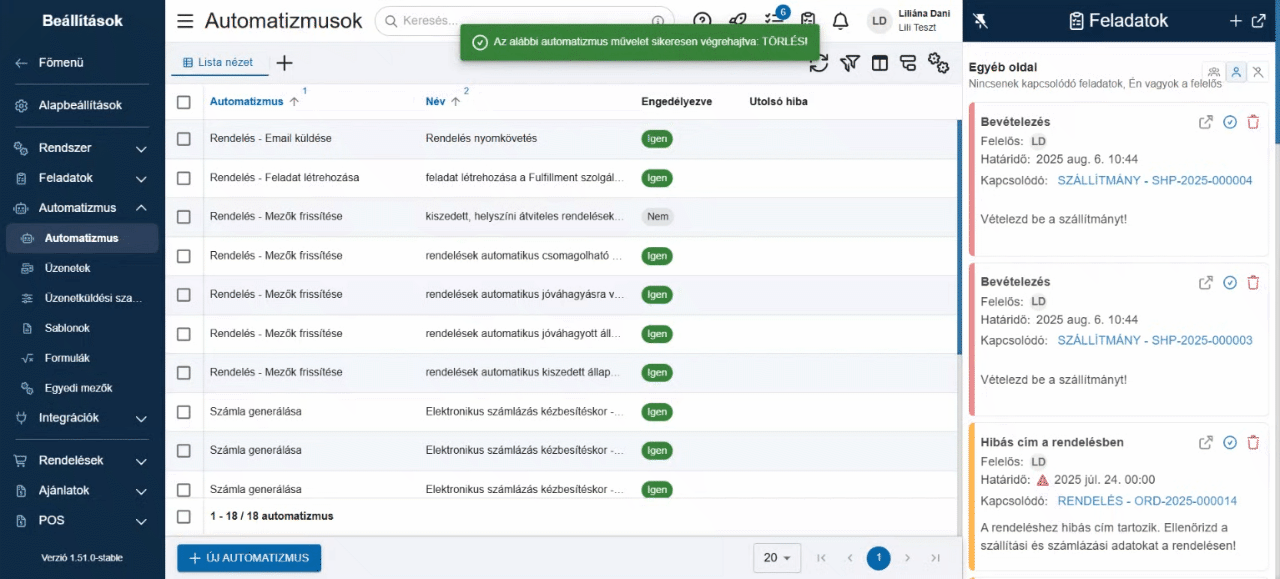This screenshot has height=579, width=1280.
Task: Select all rows with the header checkbox
Action: pos(183,101)
